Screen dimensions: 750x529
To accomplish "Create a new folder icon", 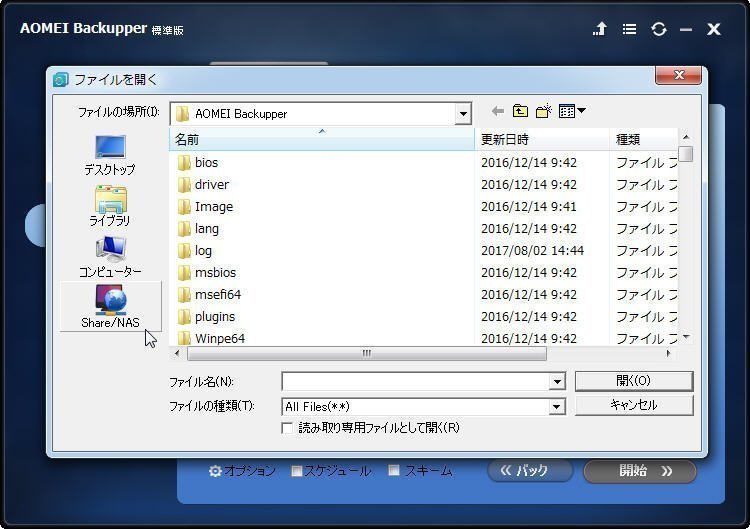I will [x=543, y=111].
